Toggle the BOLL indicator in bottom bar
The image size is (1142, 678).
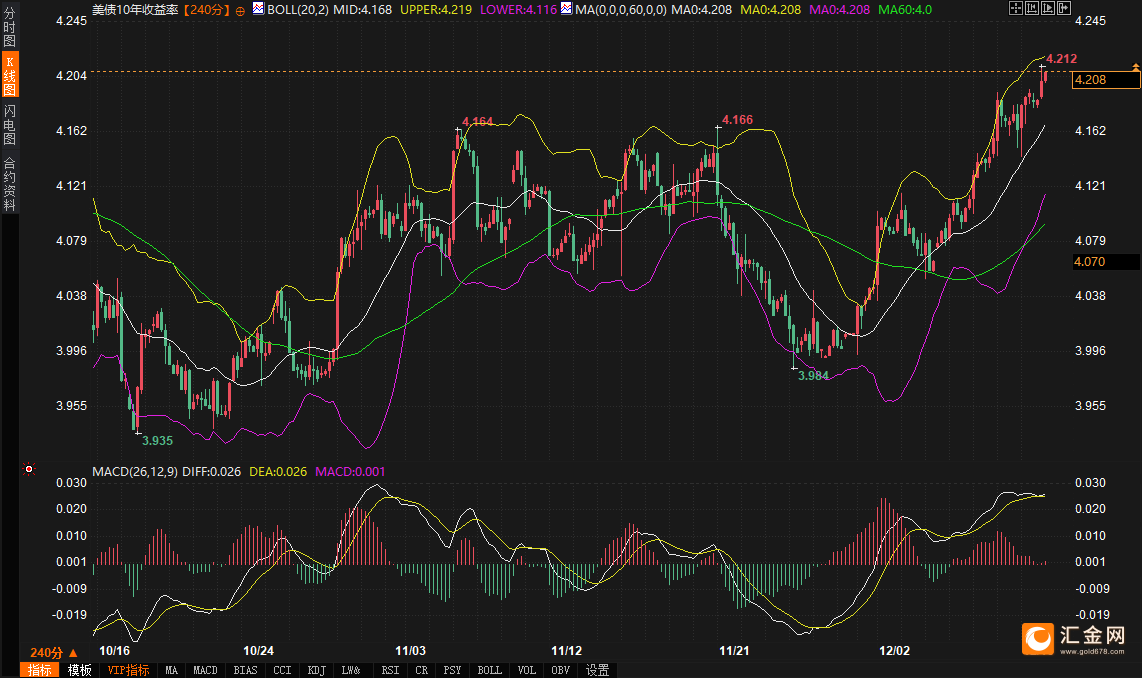click(489, 670)
